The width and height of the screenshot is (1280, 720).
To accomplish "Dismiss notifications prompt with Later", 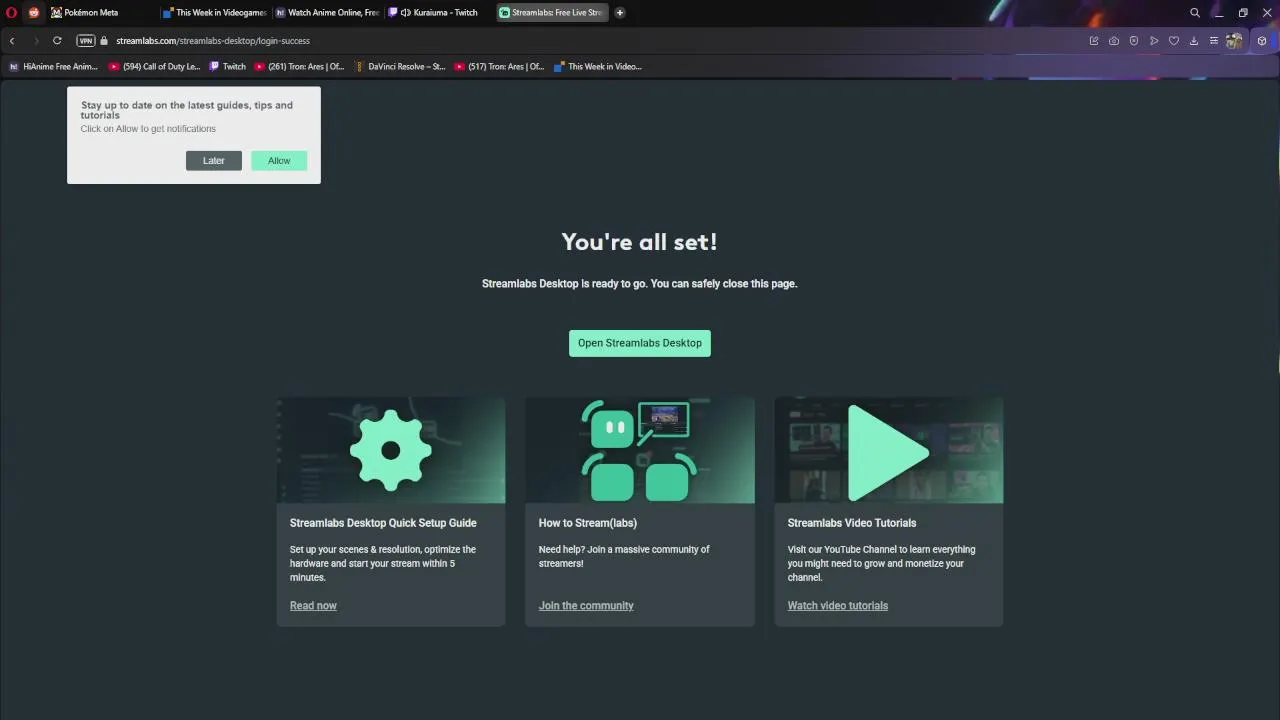I will tap(214, 161).
